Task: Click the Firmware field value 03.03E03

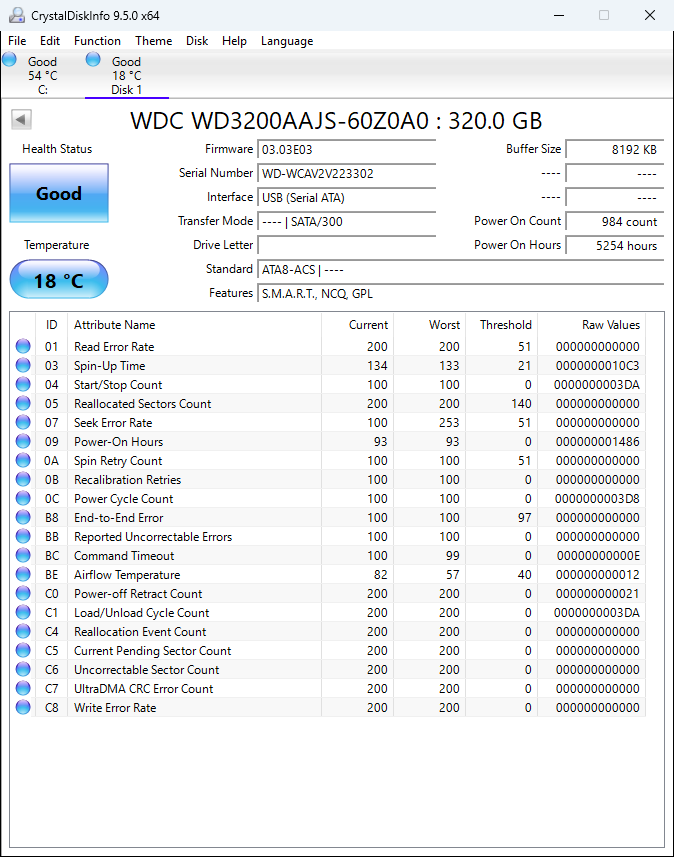Action: tap(347, 150)
